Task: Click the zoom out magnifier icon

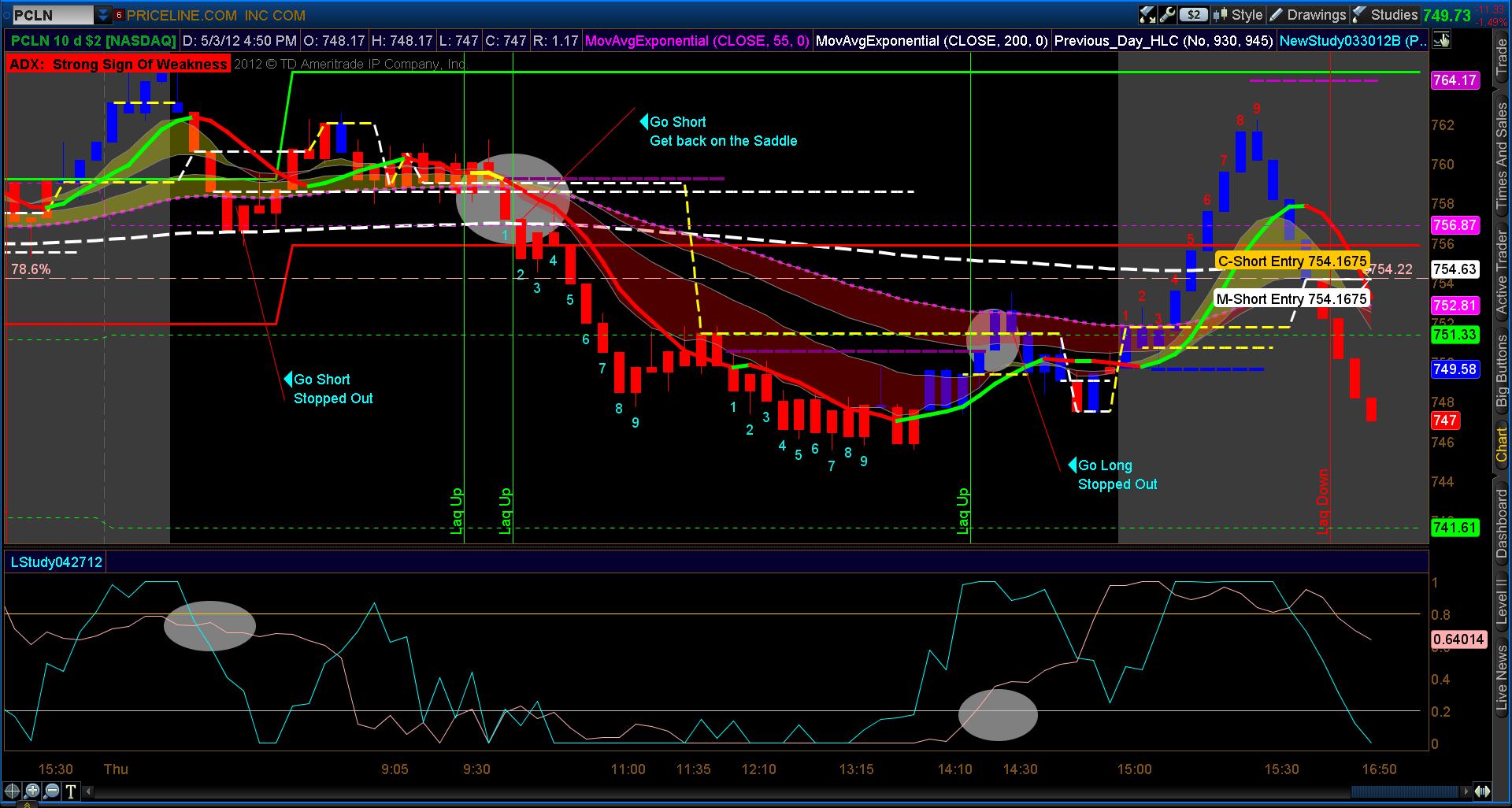Action: [52, 791]
